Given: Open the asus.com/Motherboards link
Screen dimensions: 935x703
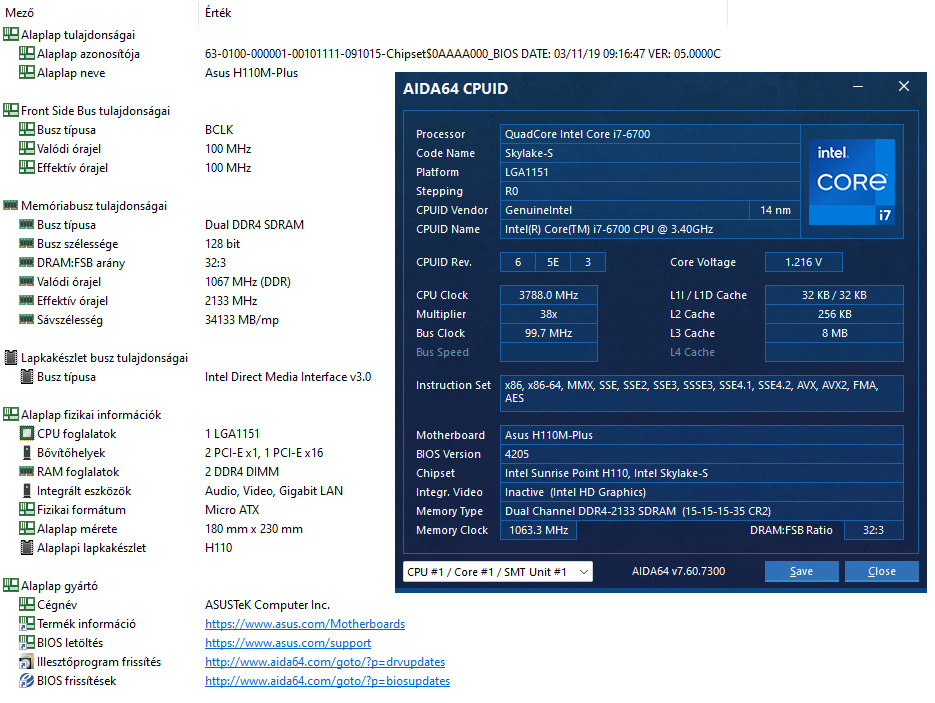Looking at the screenshot, I should pos(305,624).
